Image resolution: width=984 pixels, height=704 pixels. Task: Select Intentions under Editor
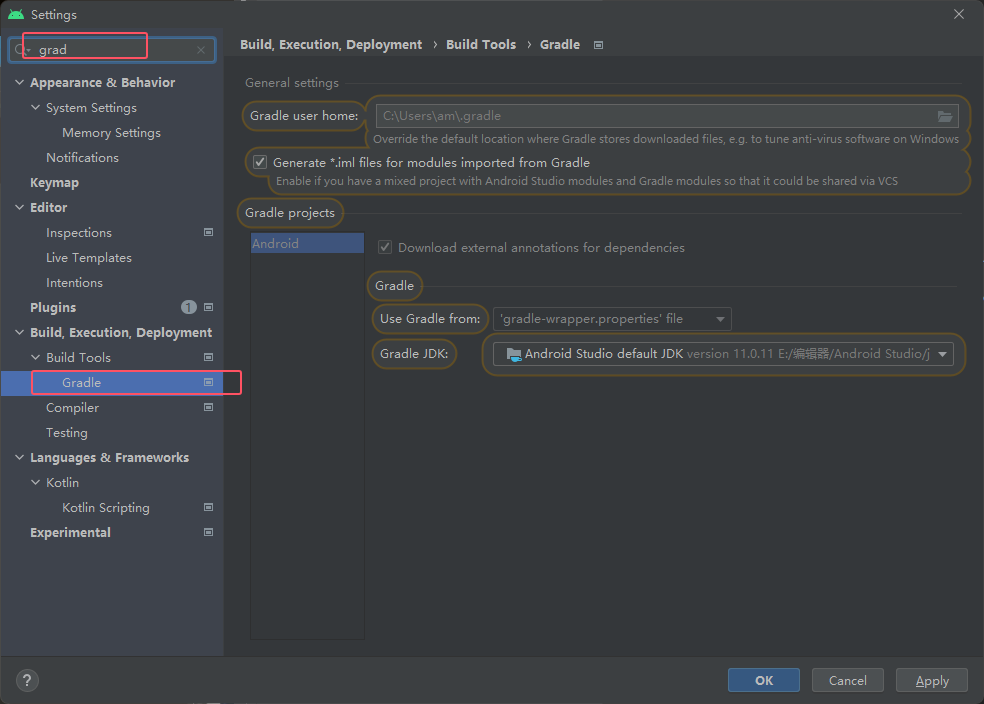coord(75,282)
